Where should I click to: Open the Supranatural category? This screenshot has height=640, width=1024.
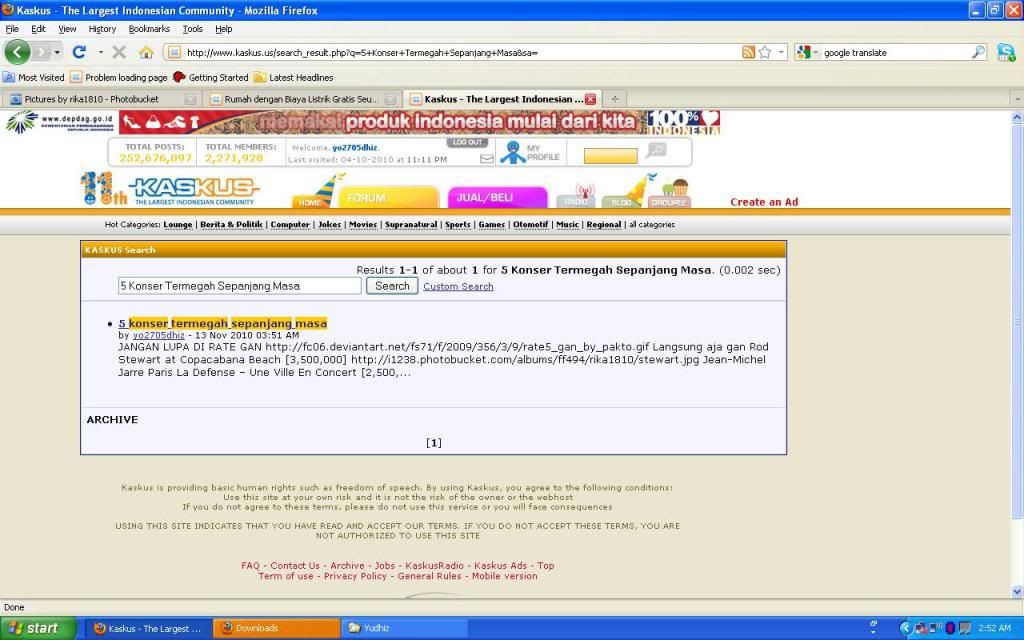click(x=411, y=224)
